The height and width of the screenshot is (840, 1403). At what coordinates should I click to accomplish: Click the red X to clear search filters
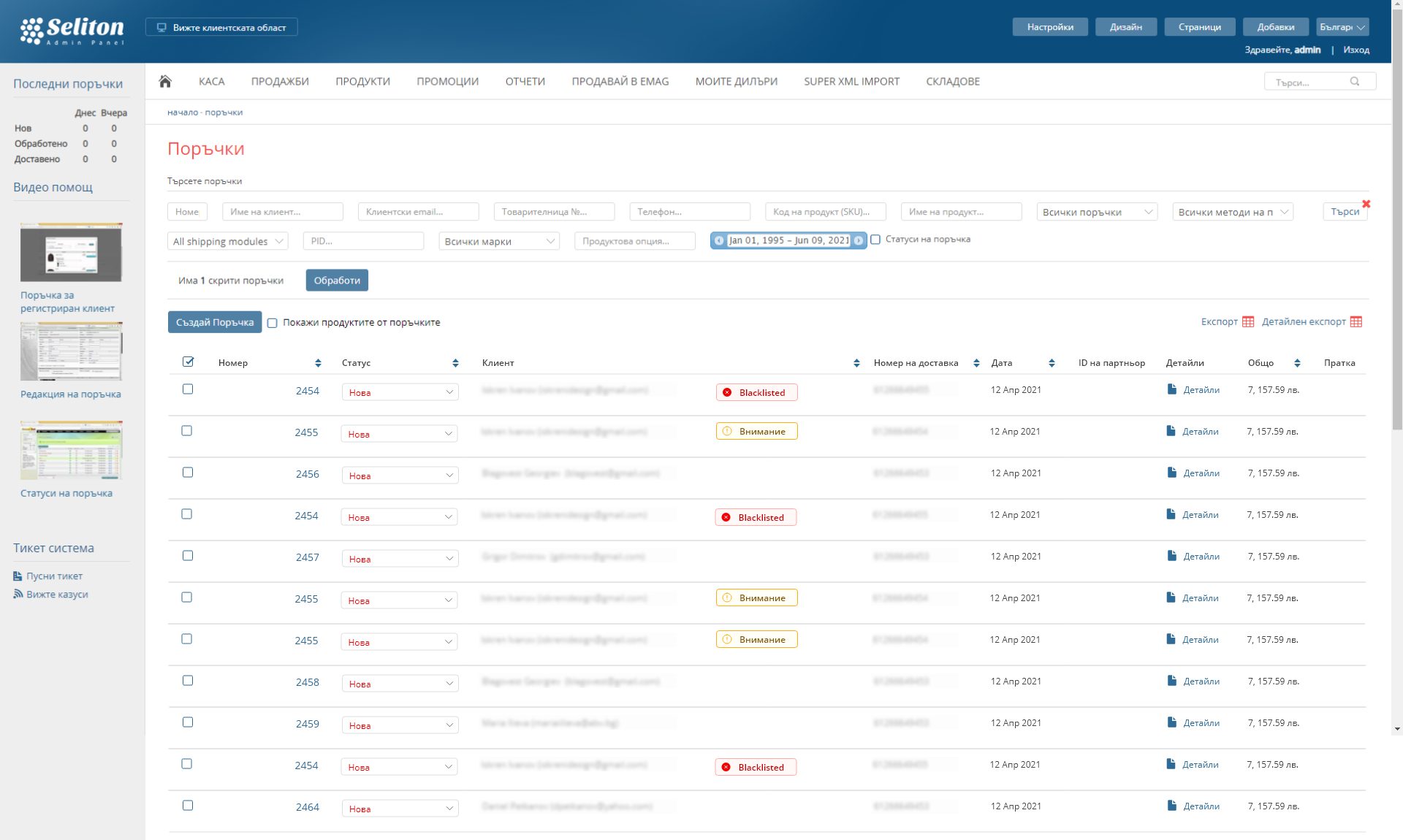pyautogui.click(x=1366, y=204)
